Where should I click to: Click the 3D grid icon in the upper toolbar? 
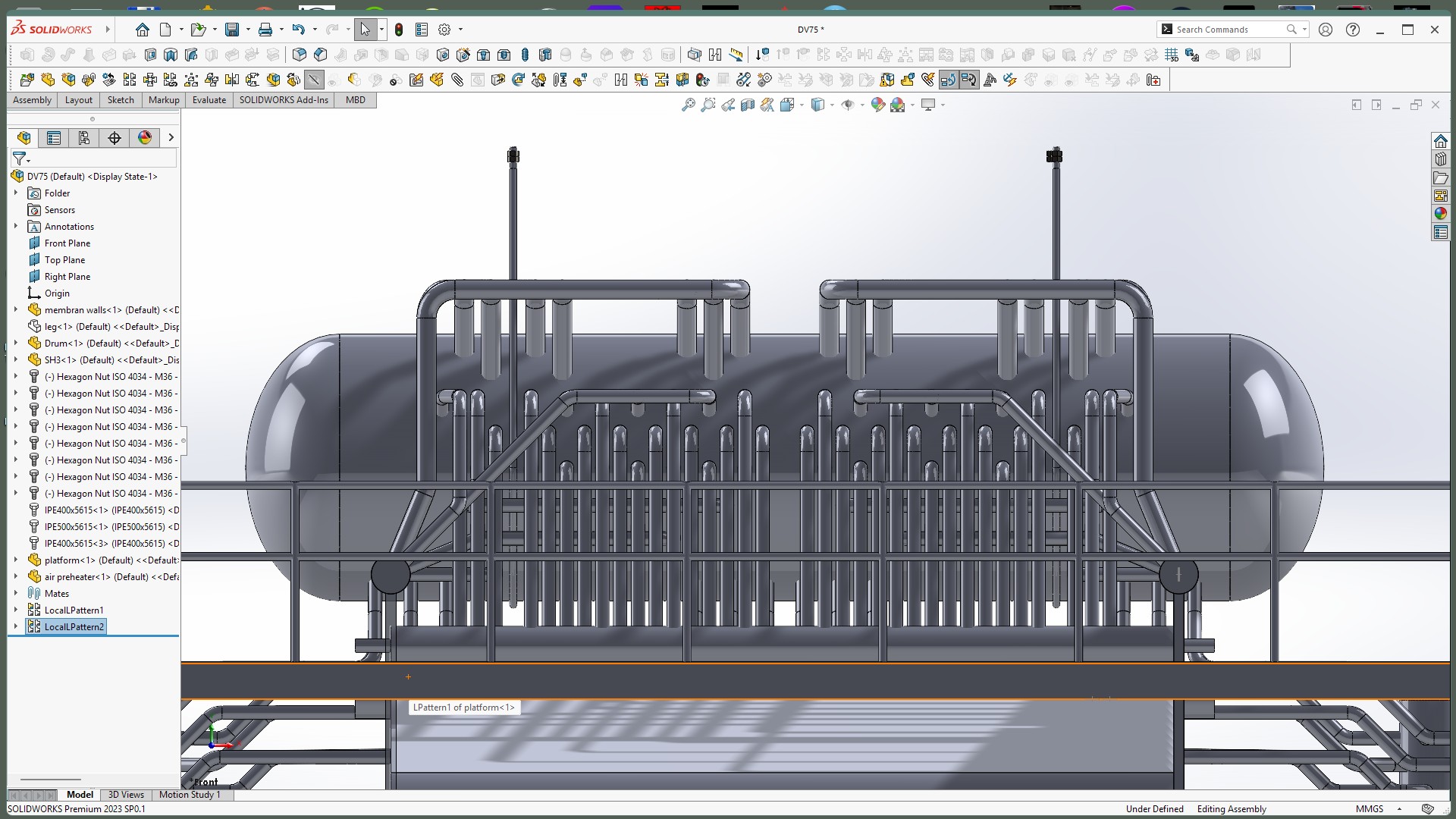point(1172,55)
